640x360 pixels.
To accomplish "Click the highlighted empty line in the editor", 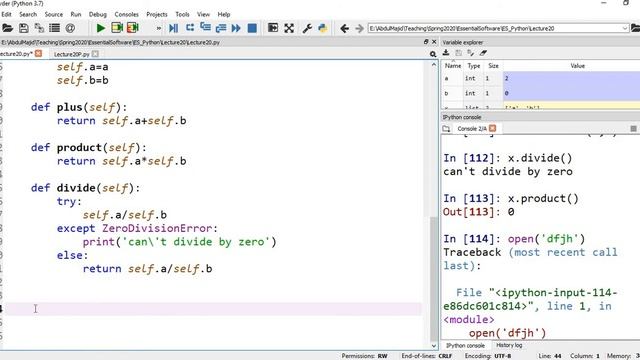I will (x=212, y=309).
